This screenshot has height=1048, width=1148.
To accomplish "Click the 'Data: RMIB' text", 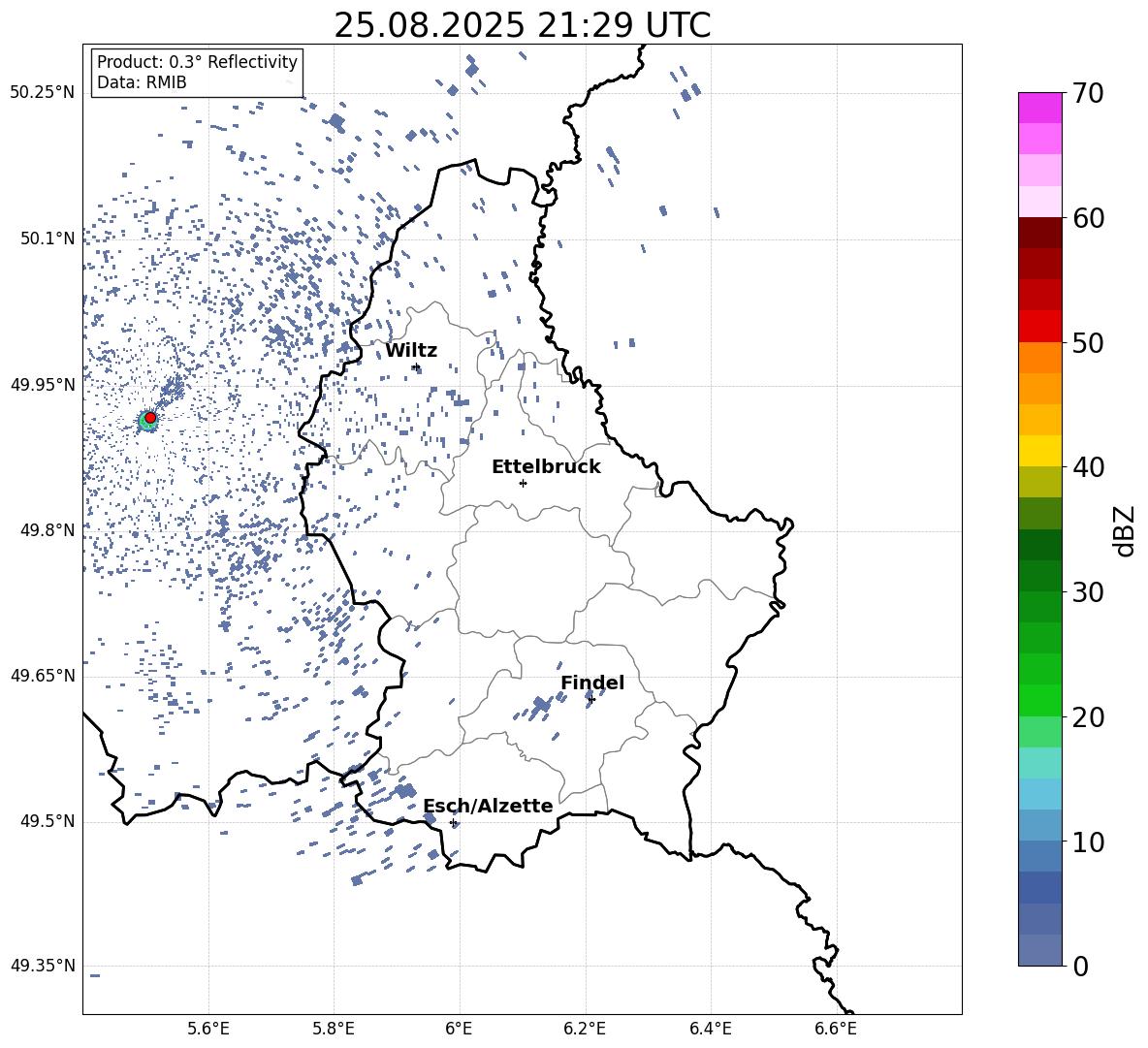I will pos(142,82).
